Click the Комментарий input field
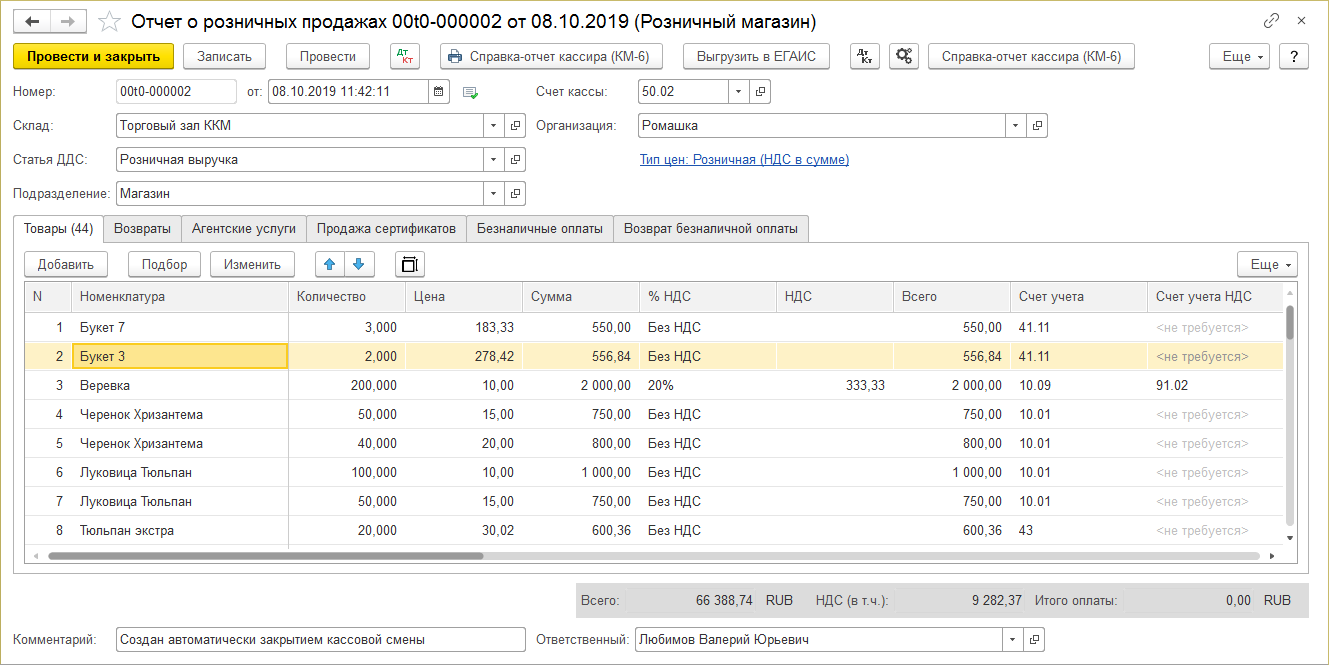This screenshot has width=1329, height=665. 320,640
